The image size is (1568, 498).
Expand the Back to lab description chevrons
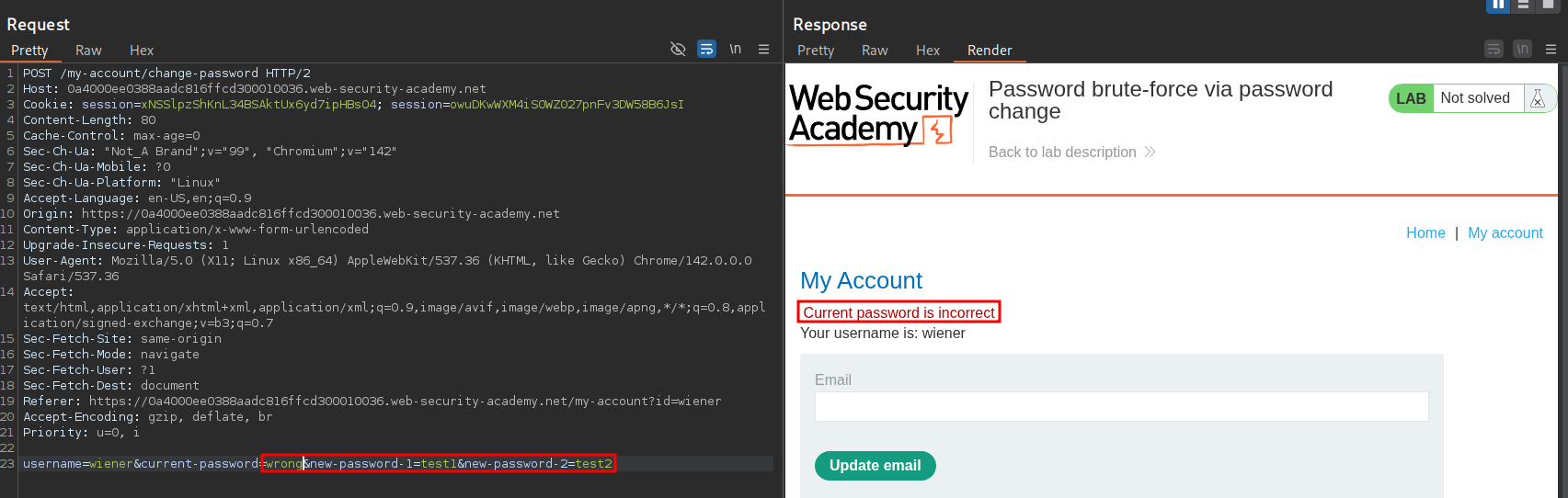point(1150,152)
